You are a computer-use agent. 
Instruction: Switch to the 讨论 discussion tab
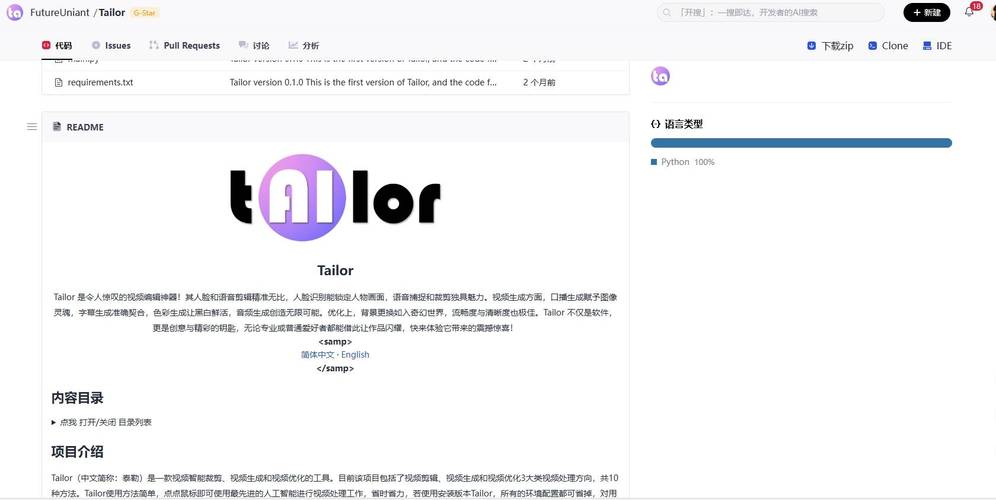pos(254,46)
